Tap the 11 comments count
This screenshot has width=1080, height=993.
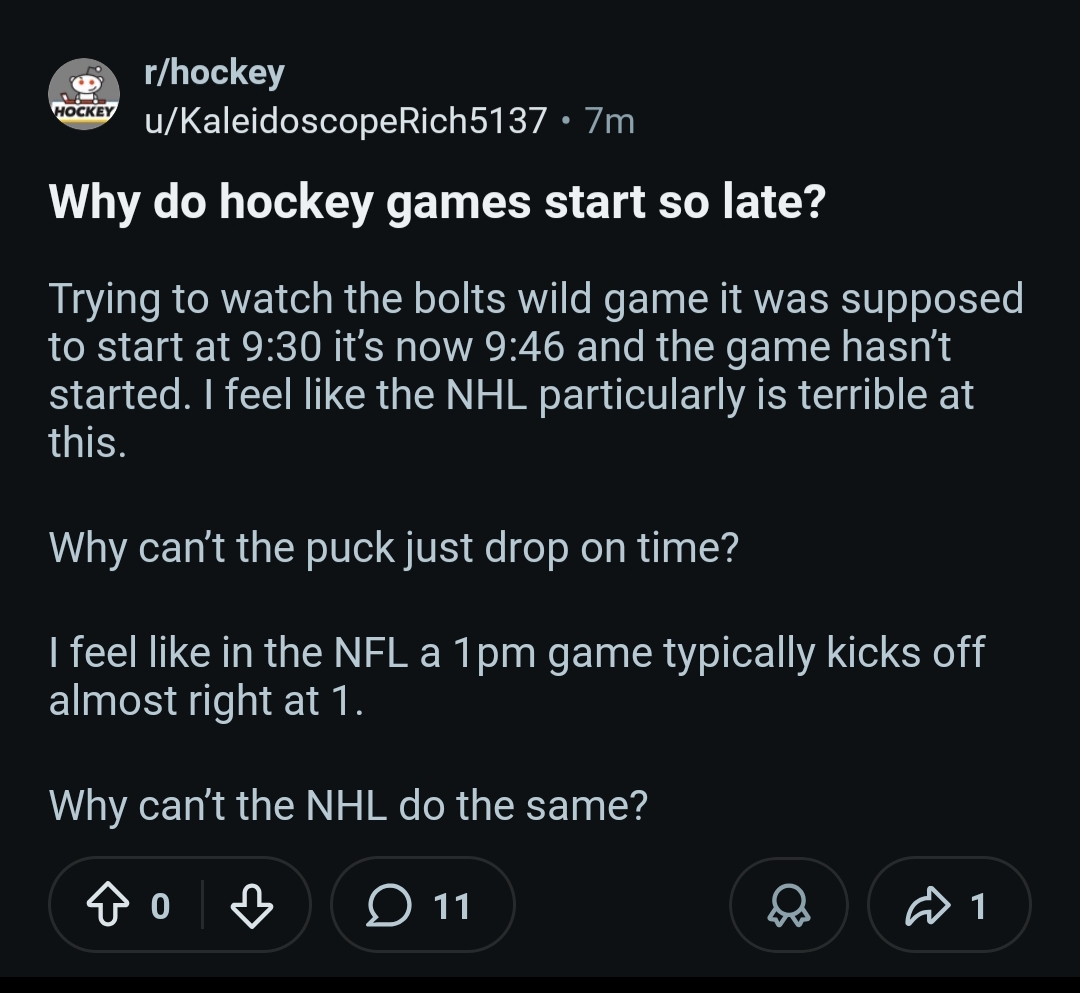click(x=452, y=906)
